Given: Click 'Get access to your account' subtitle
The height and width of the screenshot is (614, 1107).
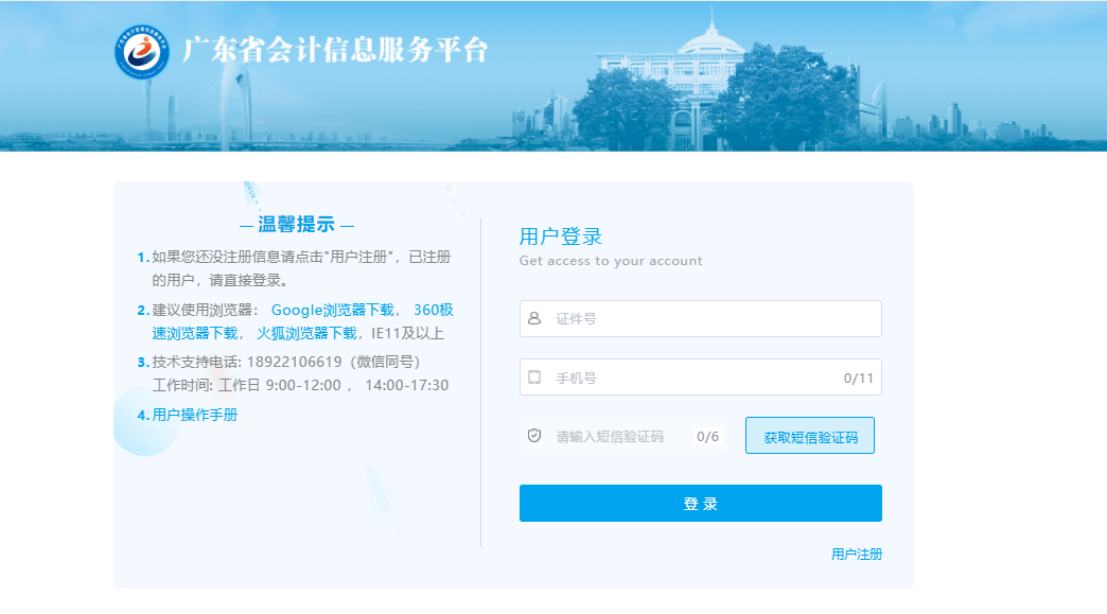Looking at the screenshot, I should pos(611,260).
